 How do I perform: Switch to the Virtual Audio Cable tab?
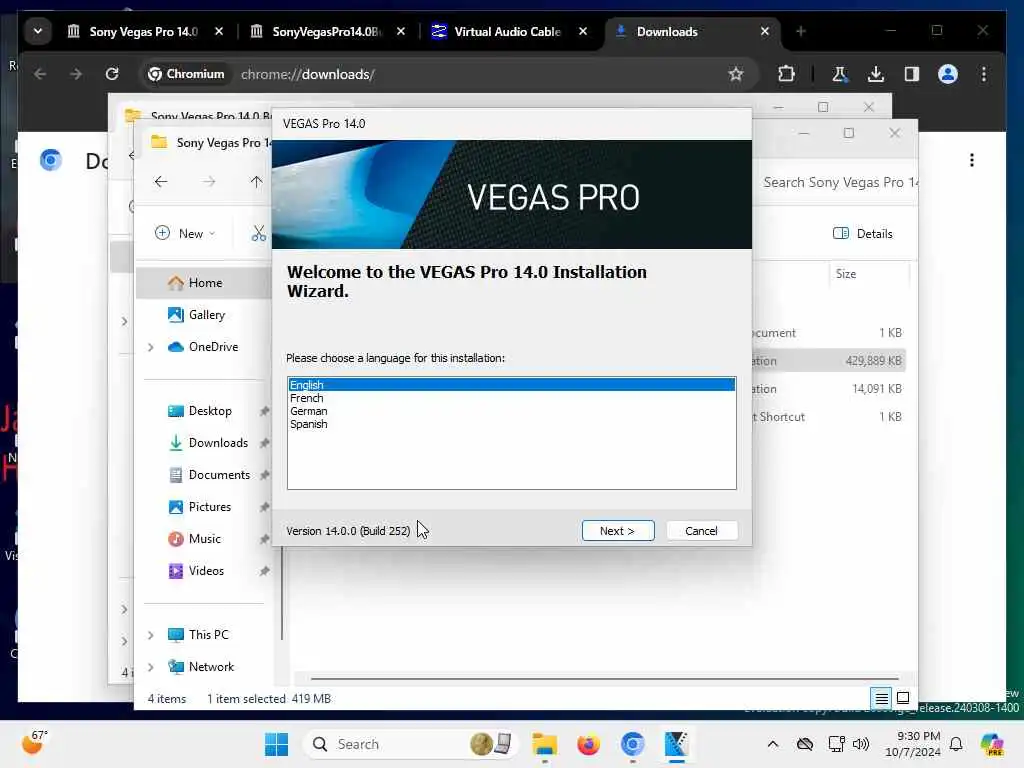pyautogui.click(x=507, y=31)
